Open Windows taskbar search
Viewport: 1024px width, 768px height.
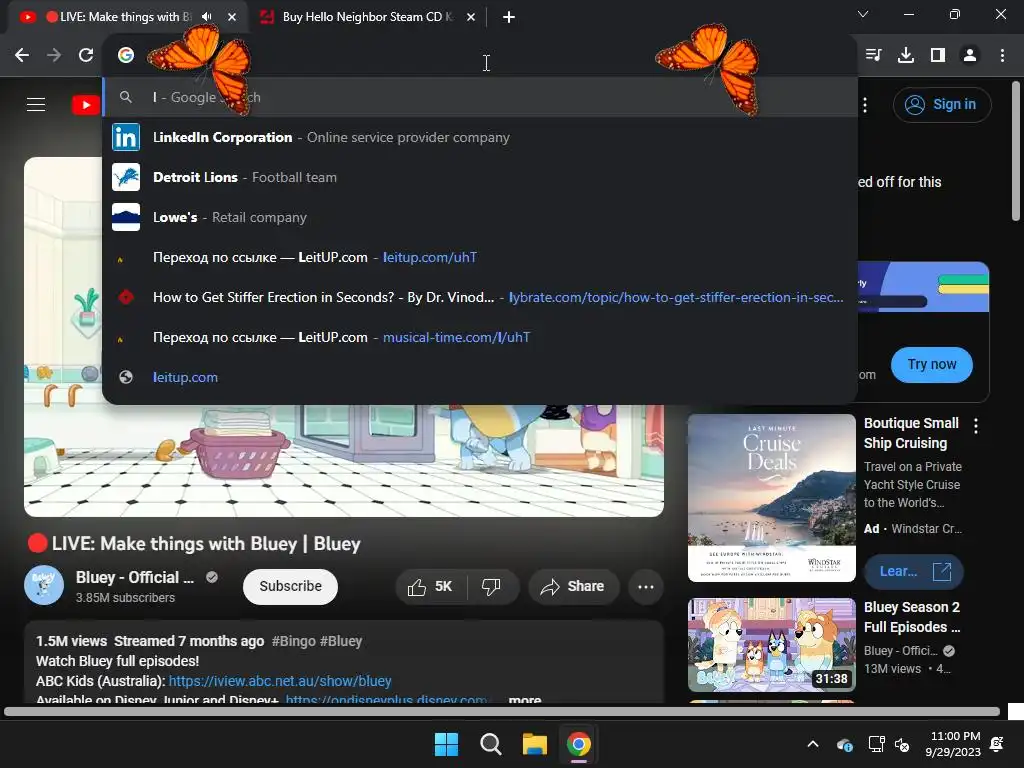[x=490, y=744]
